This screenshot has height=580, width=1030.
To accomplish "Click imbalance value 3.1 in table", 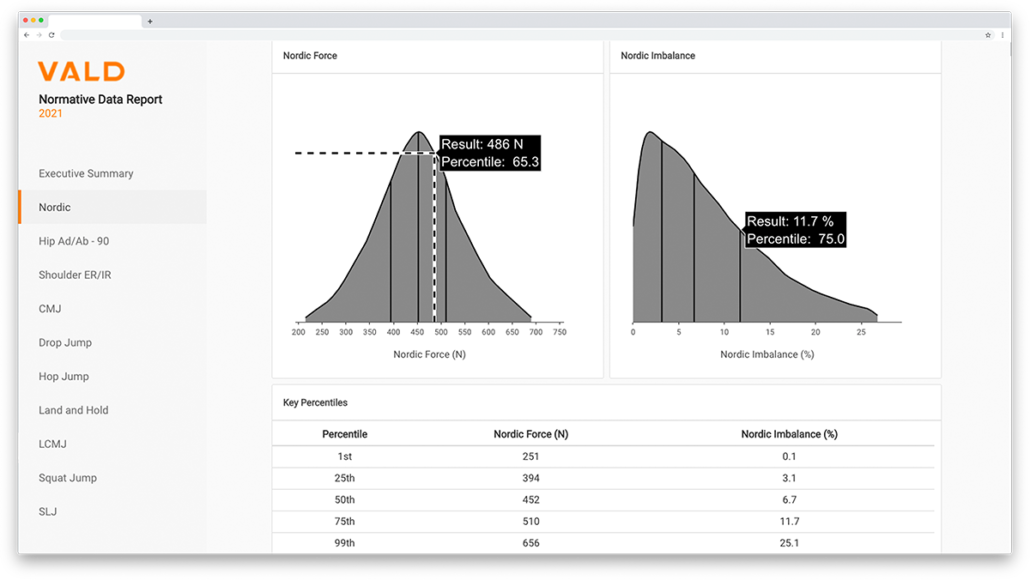I will (x=789, y=478).
